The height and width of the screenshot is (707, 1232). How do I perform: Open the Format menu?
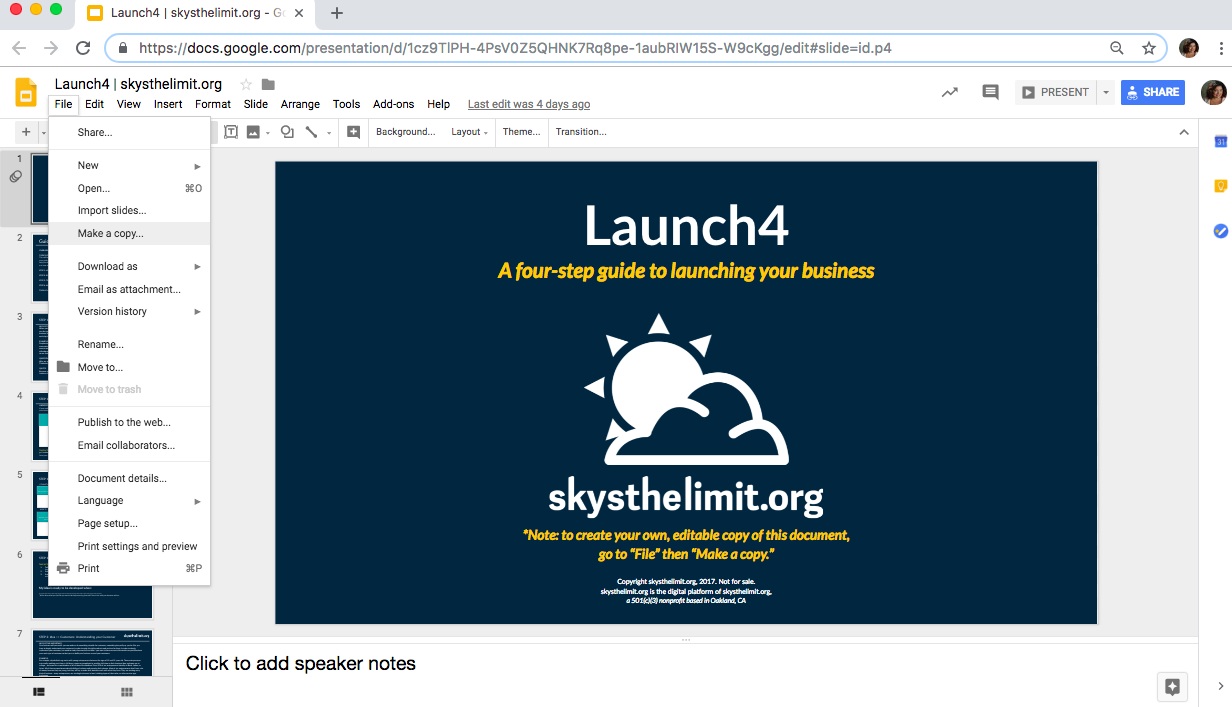pyautogui.click(x=213, y=104)
